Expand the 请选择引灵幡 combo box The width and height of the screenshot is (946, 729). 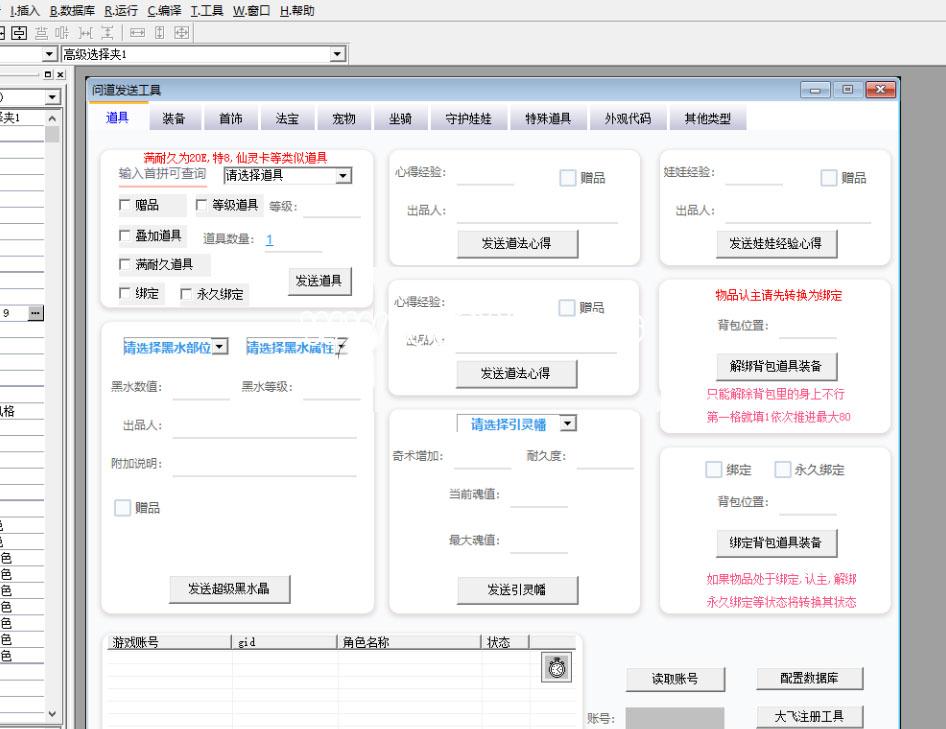(568, 424)
